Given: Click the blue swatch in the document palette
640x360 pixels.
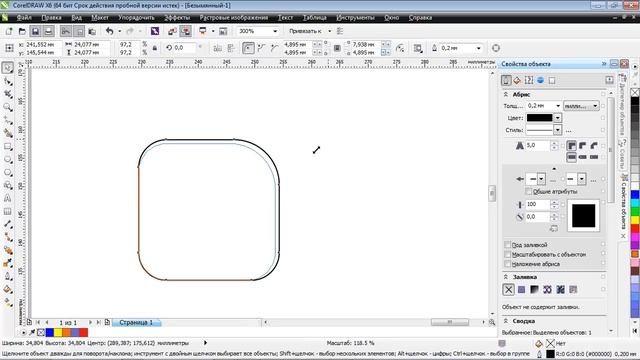Looking at the screenshot, I should pos(50,333).
